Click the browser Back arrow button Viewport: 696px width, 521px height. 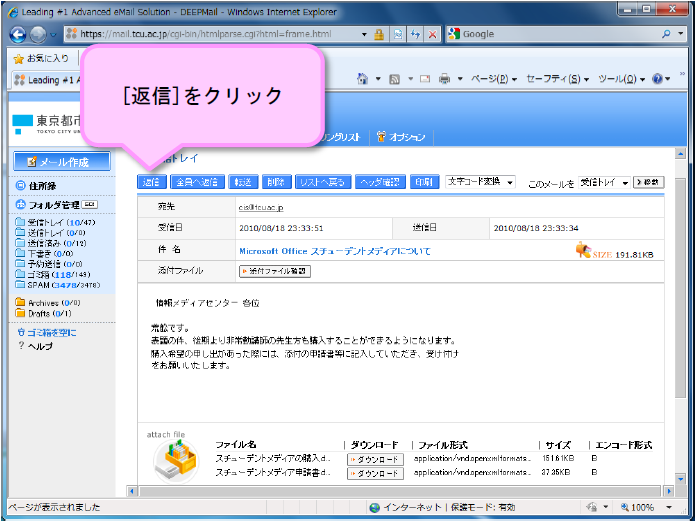tap(18, 34)
